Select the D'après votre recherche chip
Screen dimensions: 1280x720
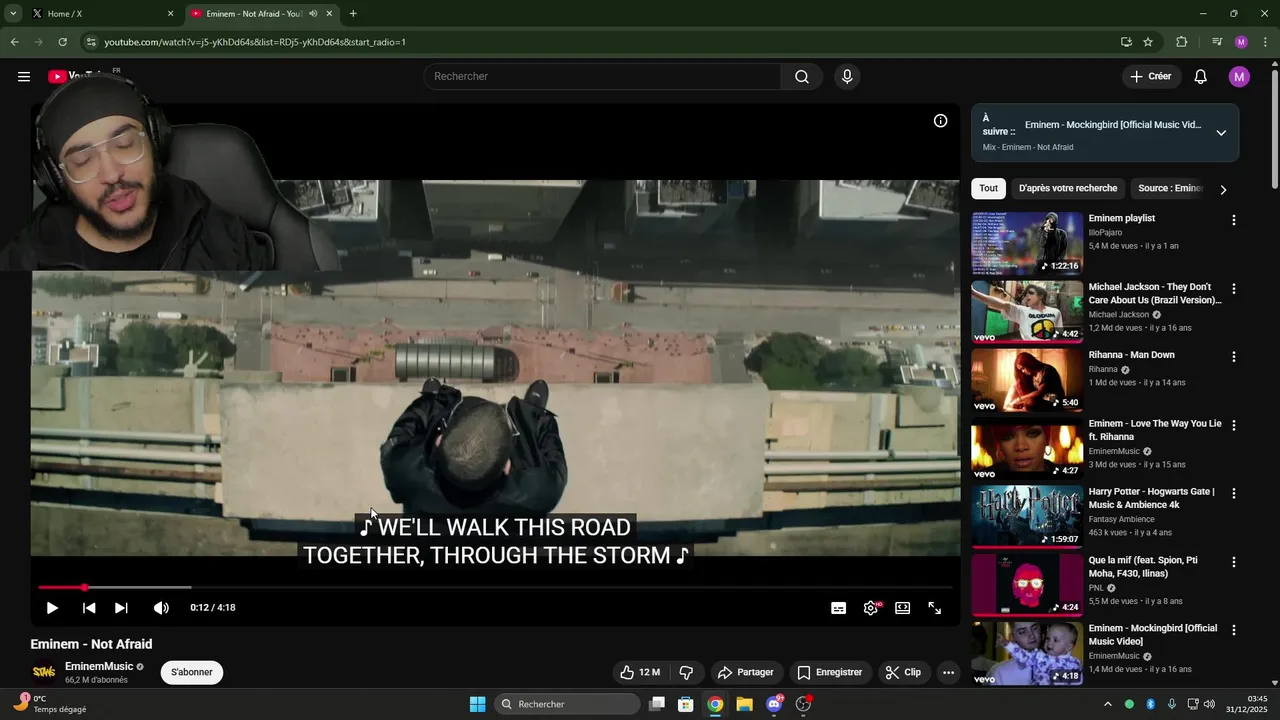point(1068,188)
